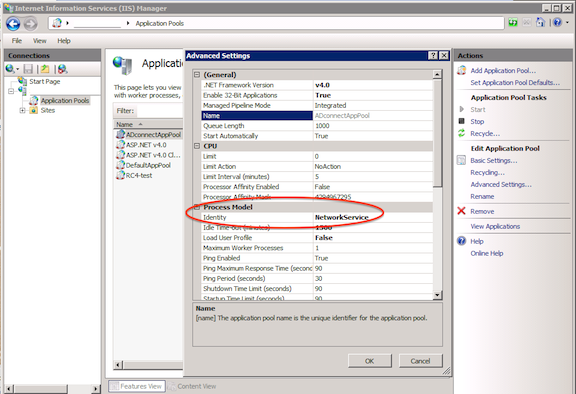This screenshot has height=394, width=576.
Task: Click the Help question mark icon in Actions
Action: pyautogui.click(x=461, y=241)
